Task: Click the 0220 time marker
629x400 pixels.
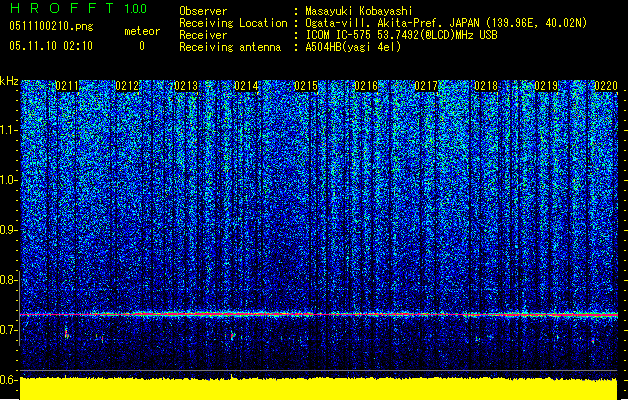Action: click(x=606, y=86)
